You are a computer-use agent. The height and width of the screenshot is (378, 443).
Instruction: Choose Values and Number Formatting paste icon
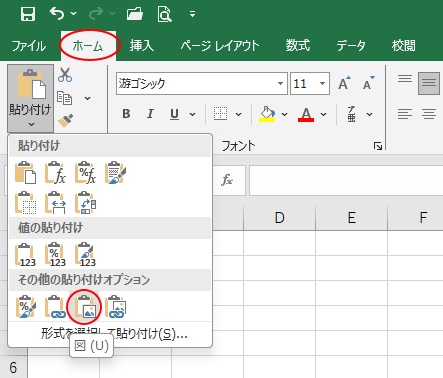click(x=55, y=255)
